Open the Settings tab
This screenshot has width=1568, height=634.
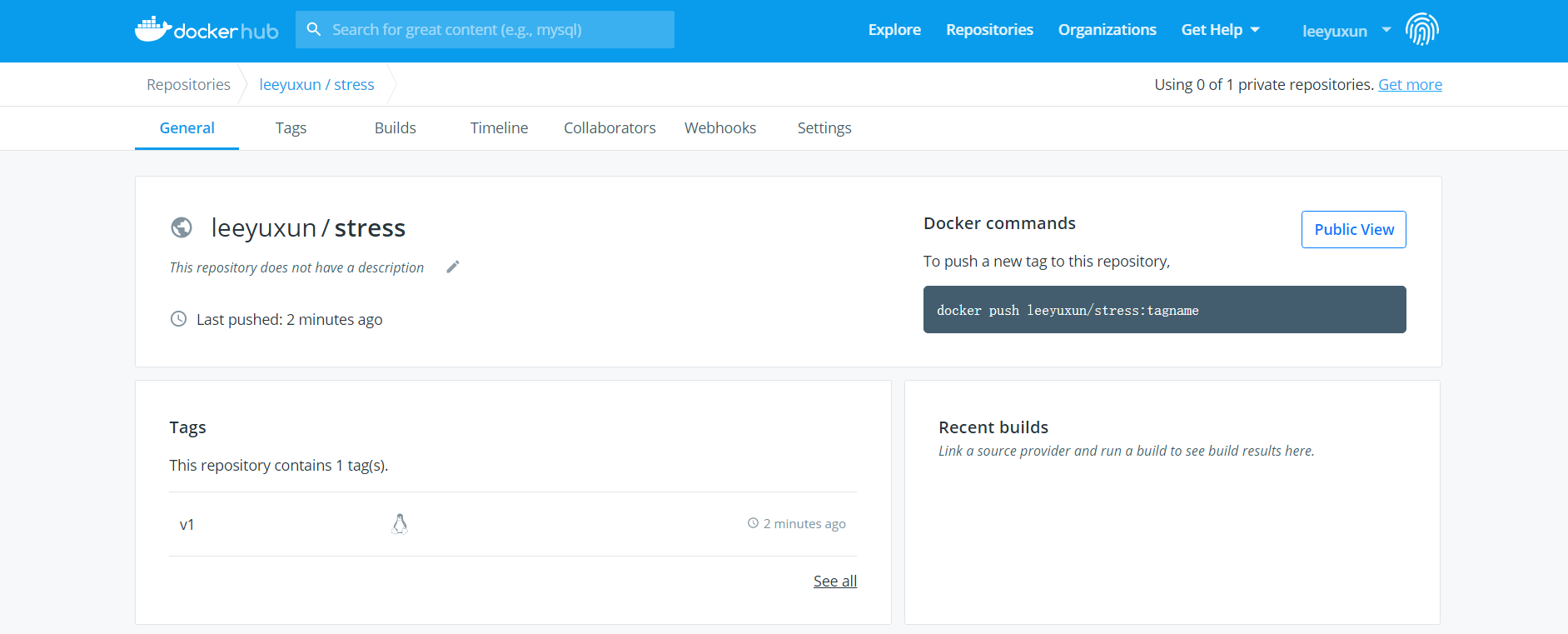824,128
